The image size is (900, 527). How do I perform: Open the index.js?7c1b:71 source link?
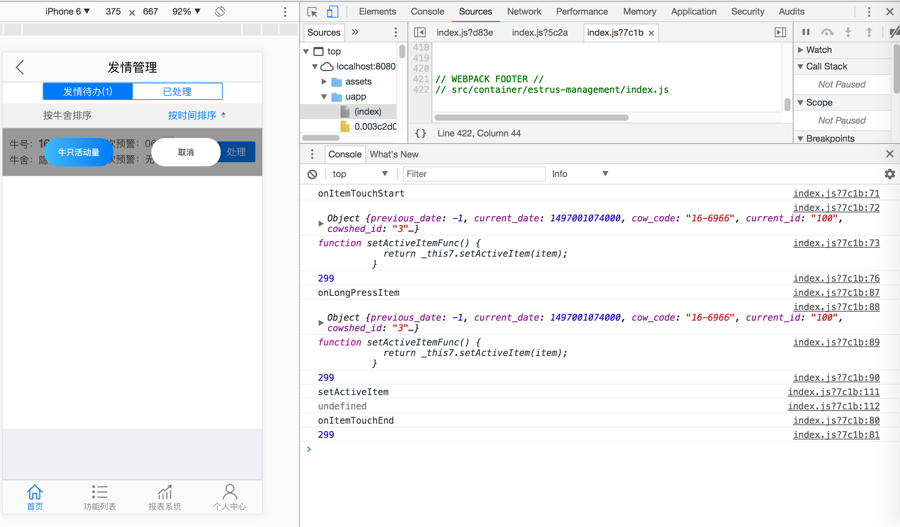point(835,194)
